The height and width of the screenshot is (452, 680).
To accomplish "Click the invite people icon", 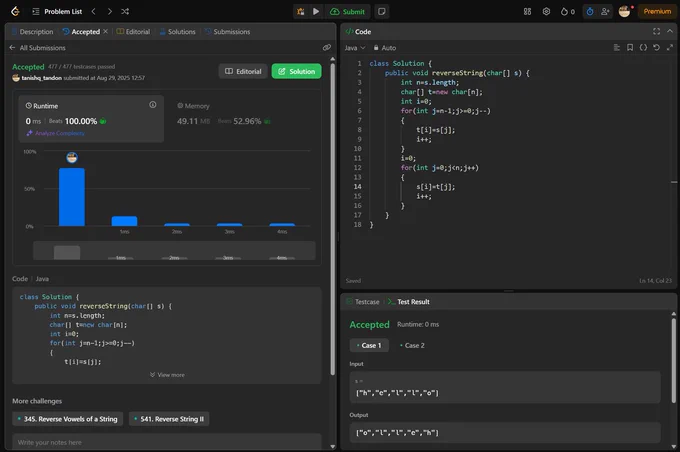I will [x=605, y=12].
